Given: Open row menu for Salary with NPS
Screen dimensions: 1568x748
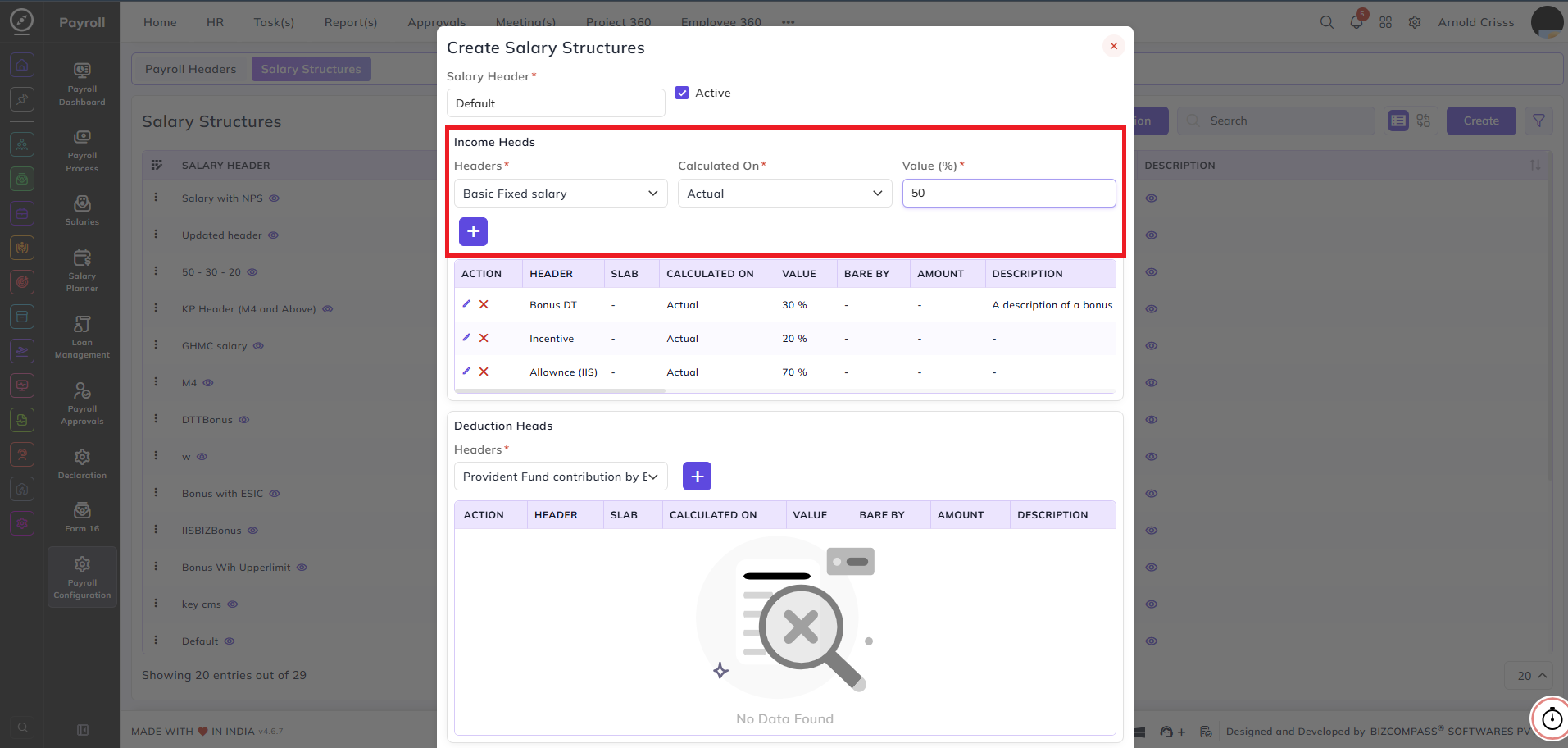Looking at the screenshot, I should [x=156, y=198].
